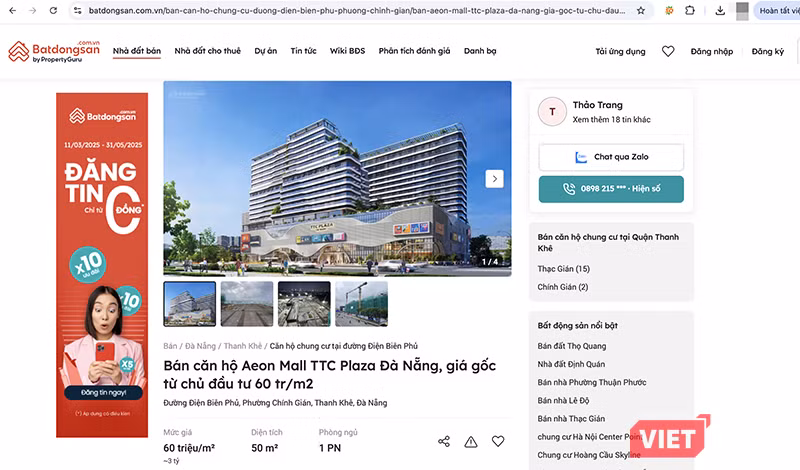Open the browser profile avatar
The image size is (800, 470).
click(742, 11)
